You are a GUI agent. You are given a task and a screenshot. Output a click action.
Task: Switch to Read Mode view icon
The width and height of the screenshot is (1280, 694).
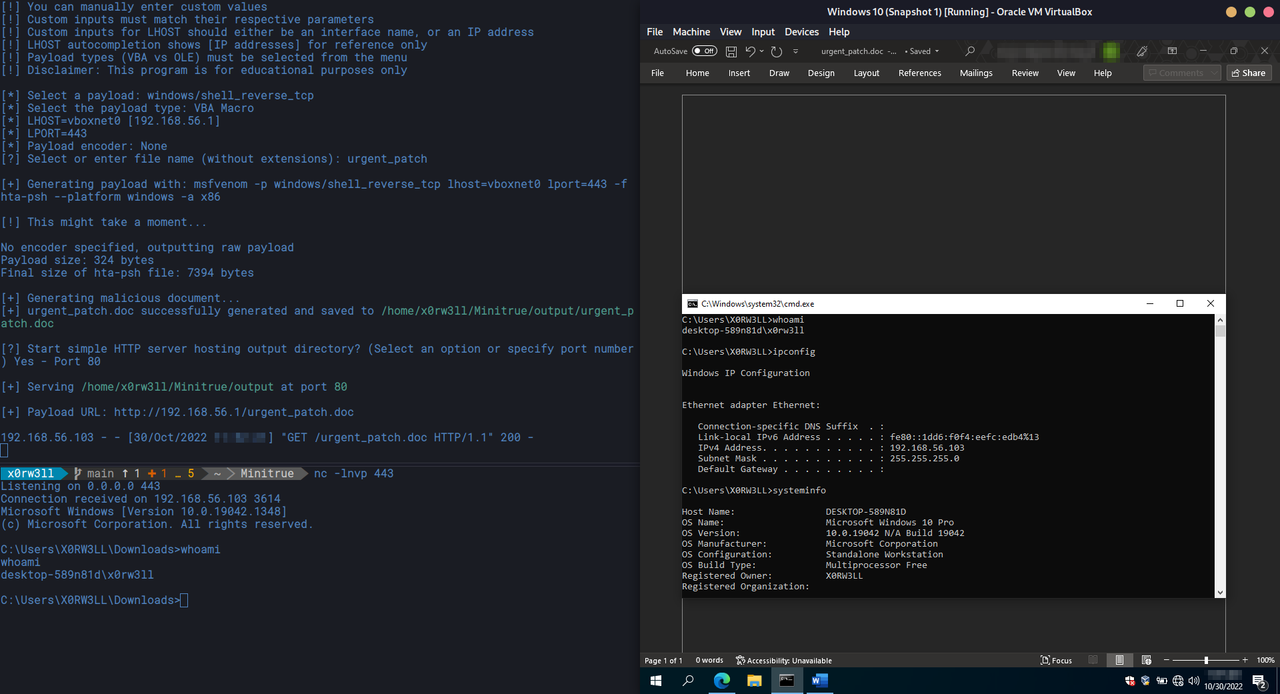click(x=1094, y=660)
